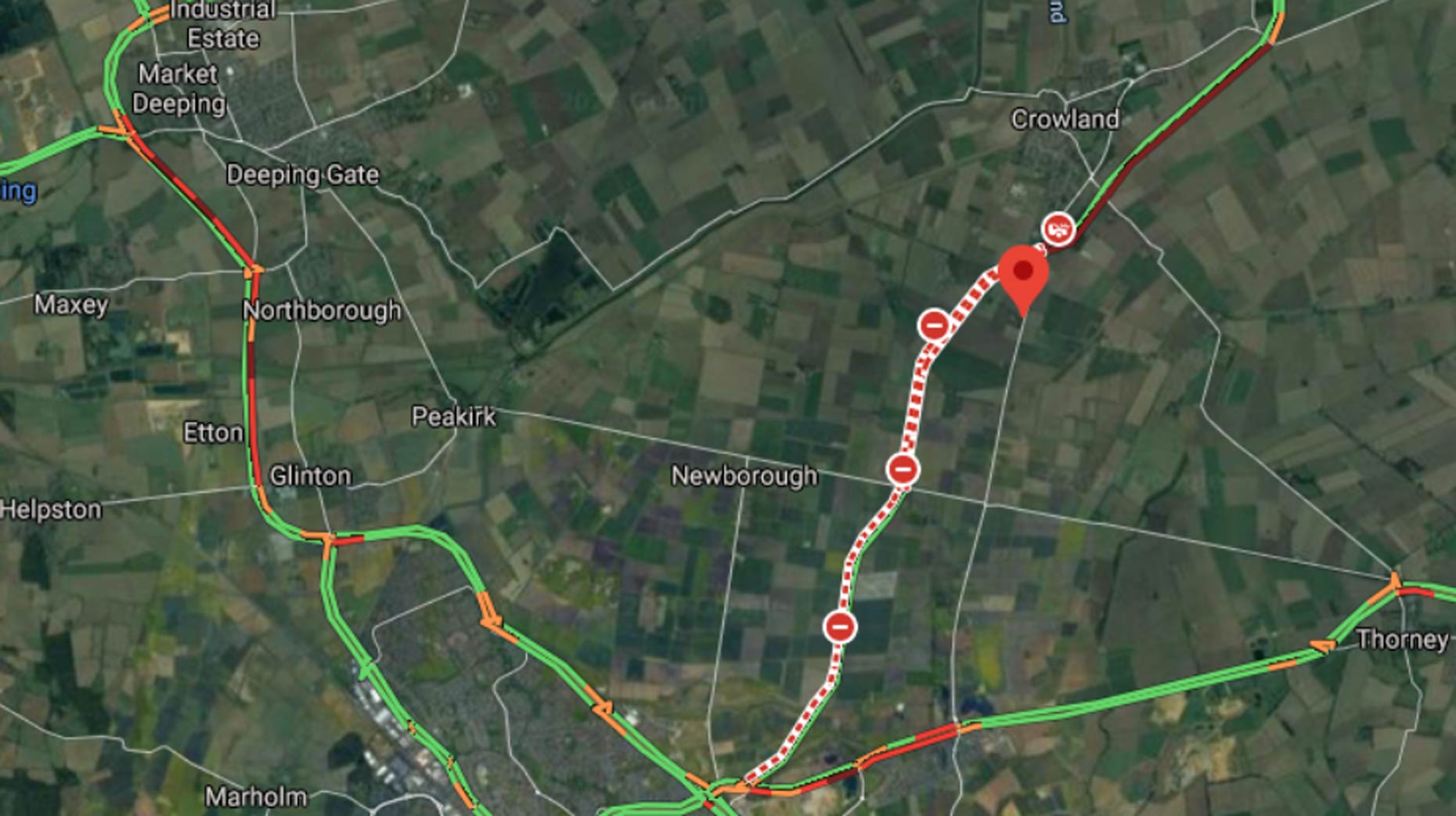This screenshot has height=816, width=1456.
Task: Select the southernmost road closure icon
Action: 840,626
